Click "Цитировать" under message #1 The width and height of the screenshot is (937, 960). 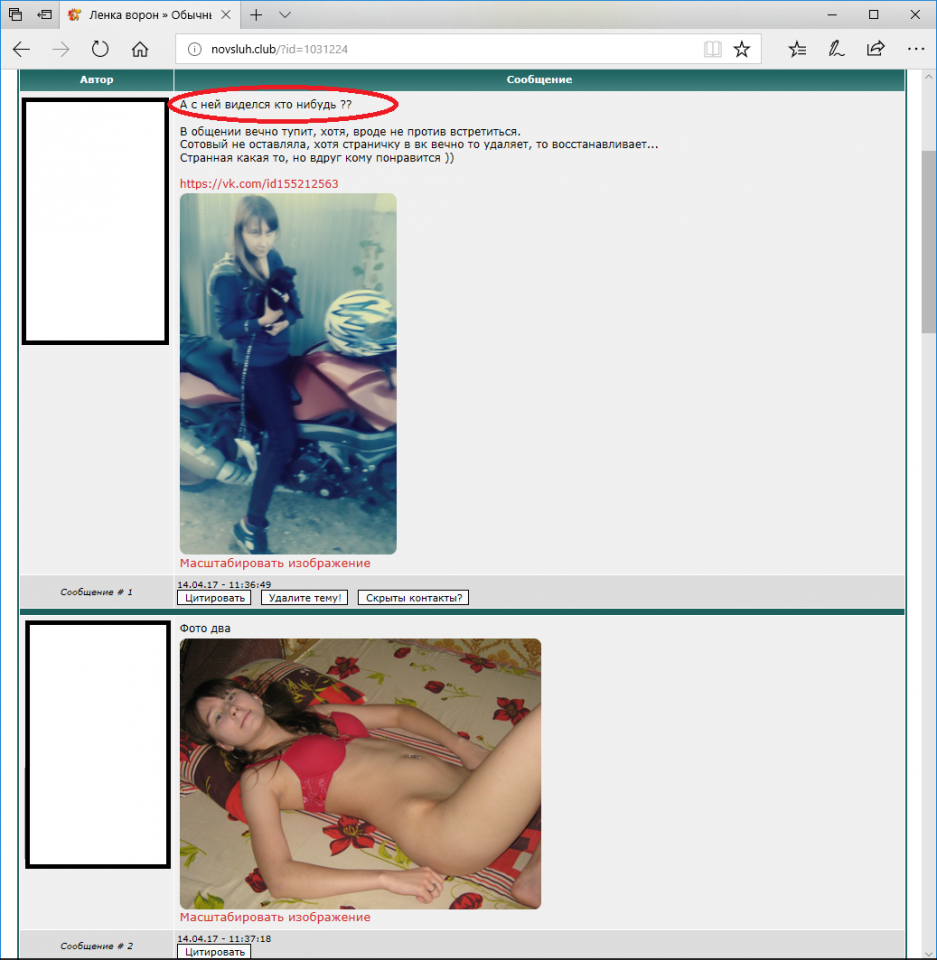(213, 598)
